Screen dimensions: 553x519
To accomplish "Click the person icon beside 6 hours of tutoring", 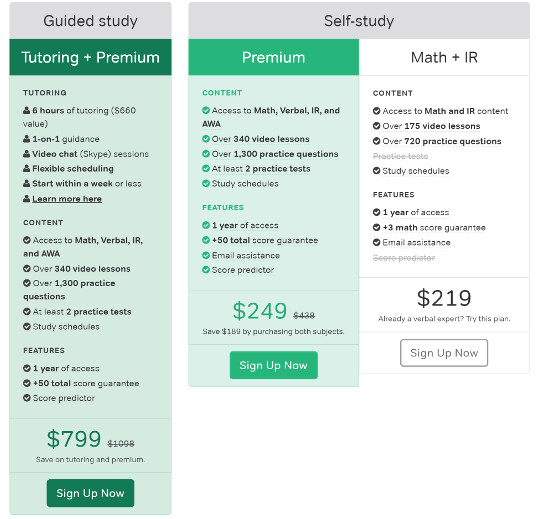I will (x=26, y=110).
